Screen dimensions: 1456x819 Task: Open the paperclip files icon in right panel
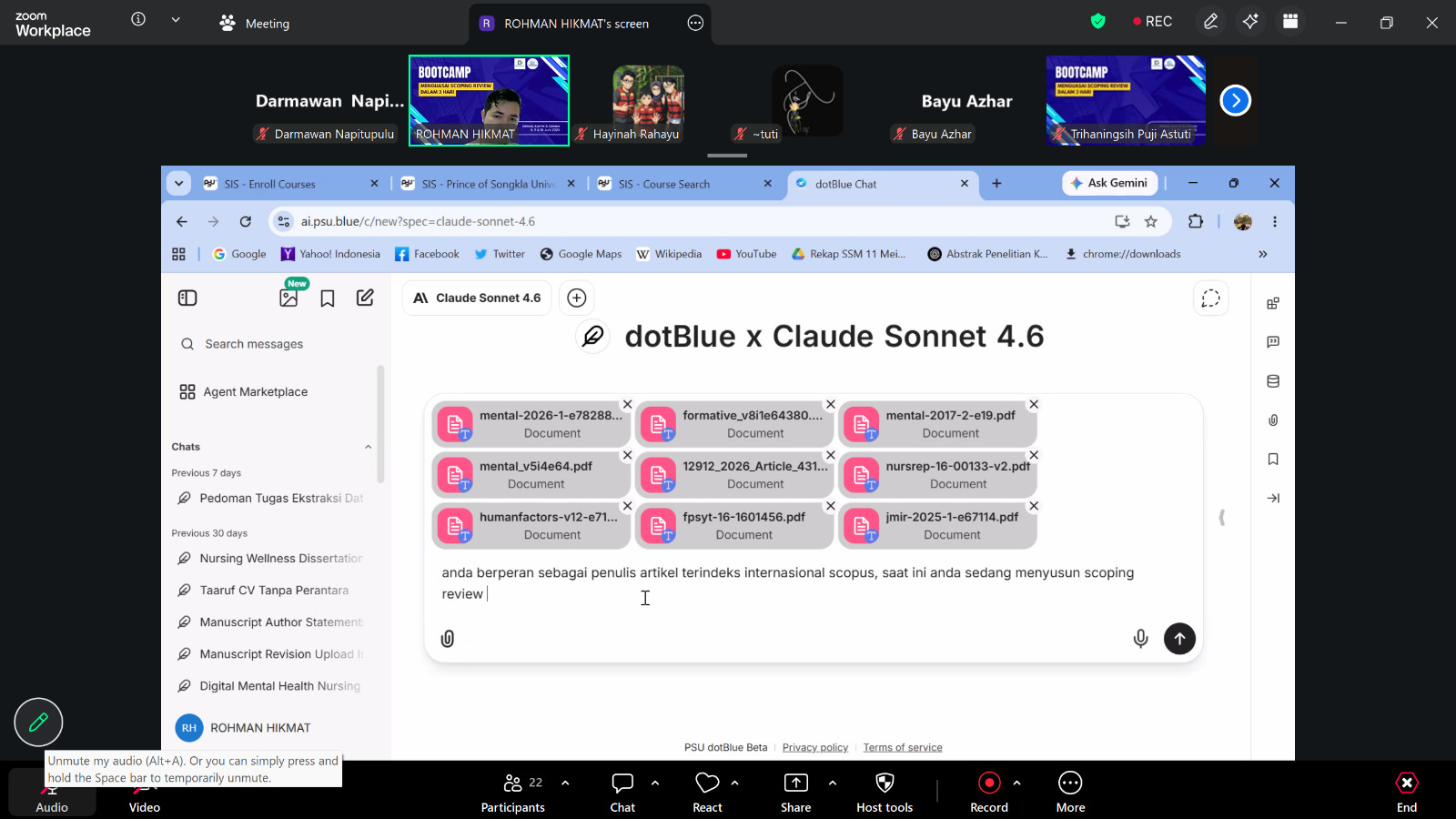(1273, 420)
